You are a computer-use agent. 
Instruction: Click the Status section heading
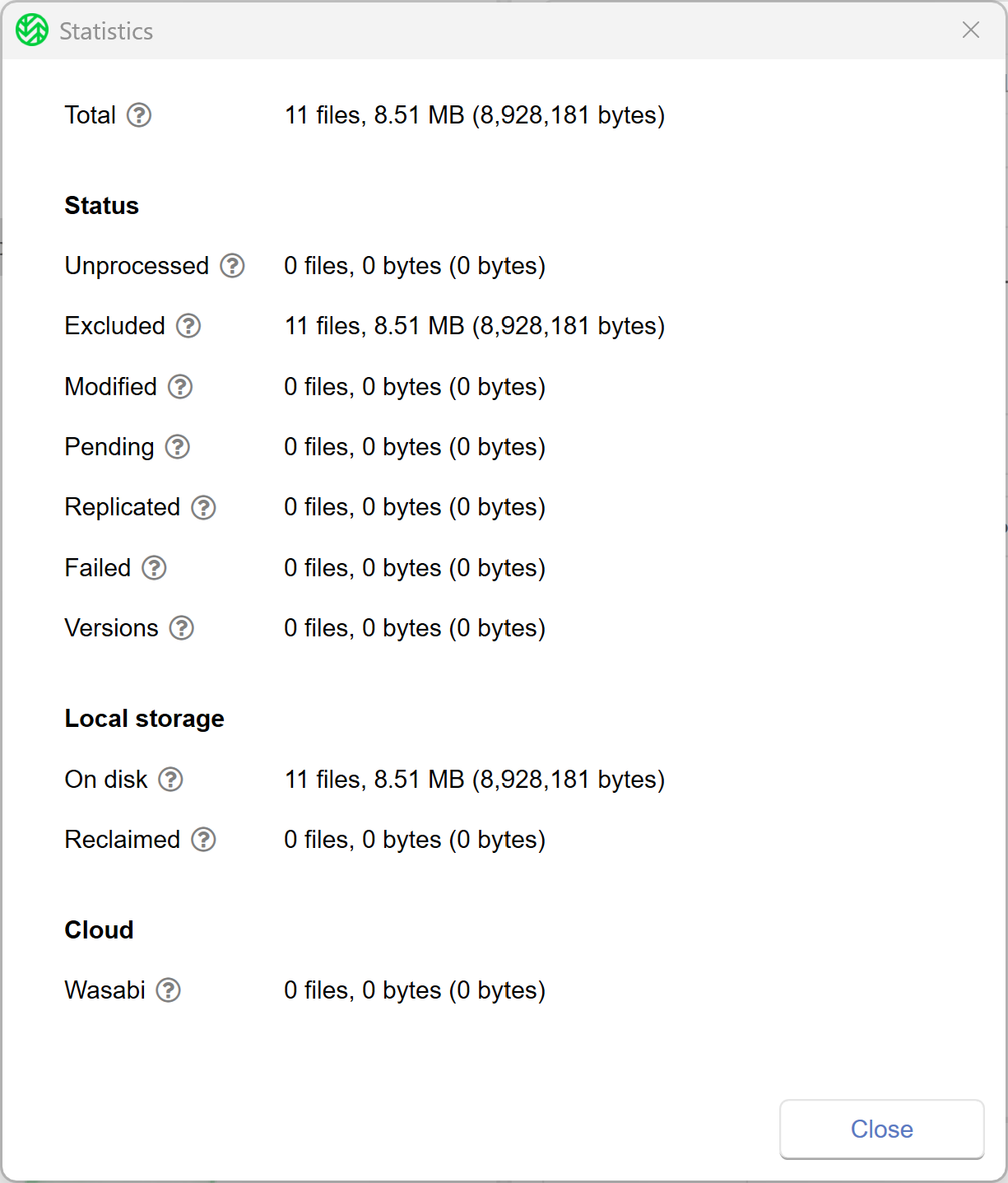[x=102, y=206]
